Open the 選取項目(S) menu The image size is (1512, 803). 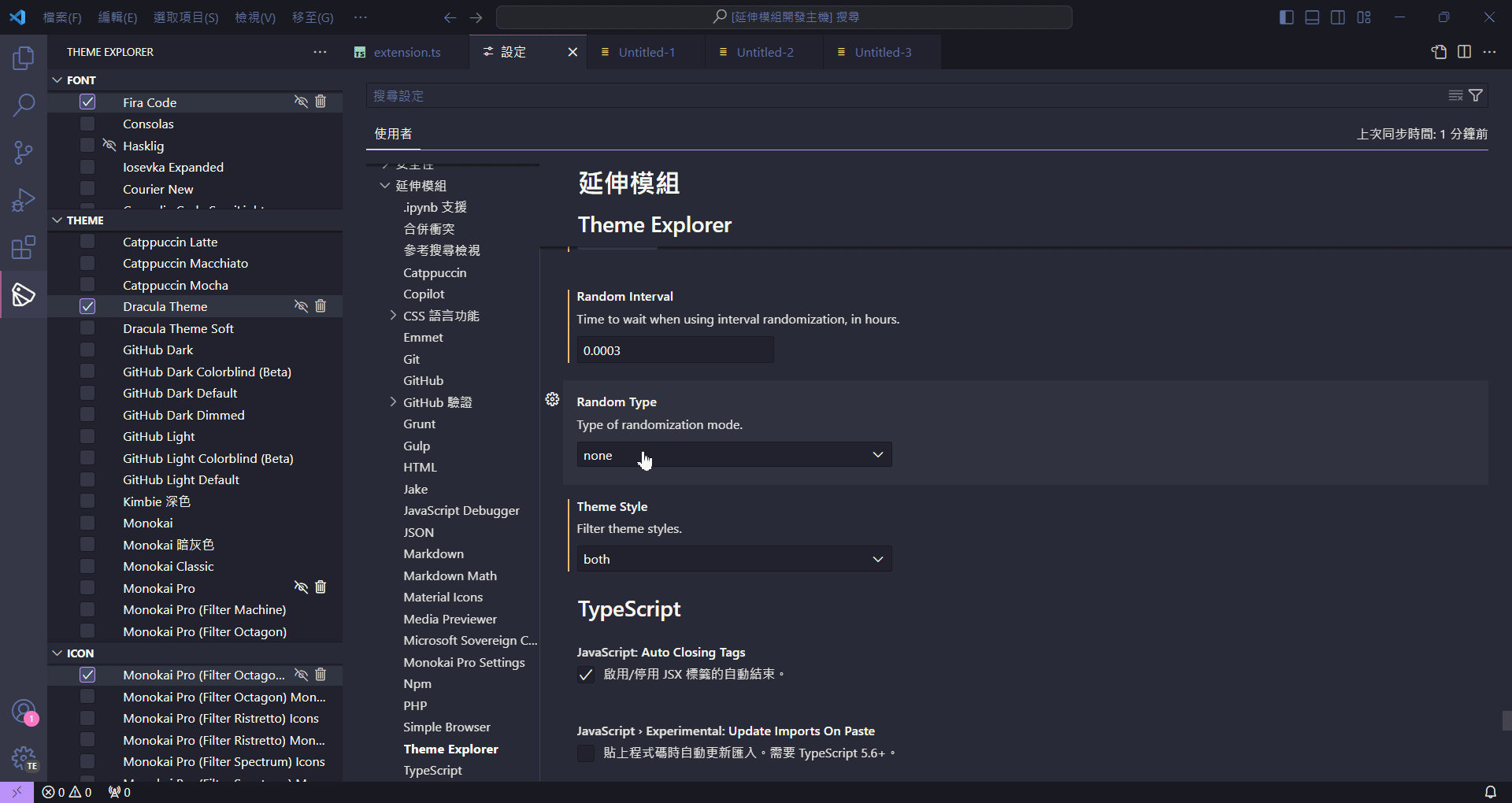pyautogui.click(x=186, y=17)
